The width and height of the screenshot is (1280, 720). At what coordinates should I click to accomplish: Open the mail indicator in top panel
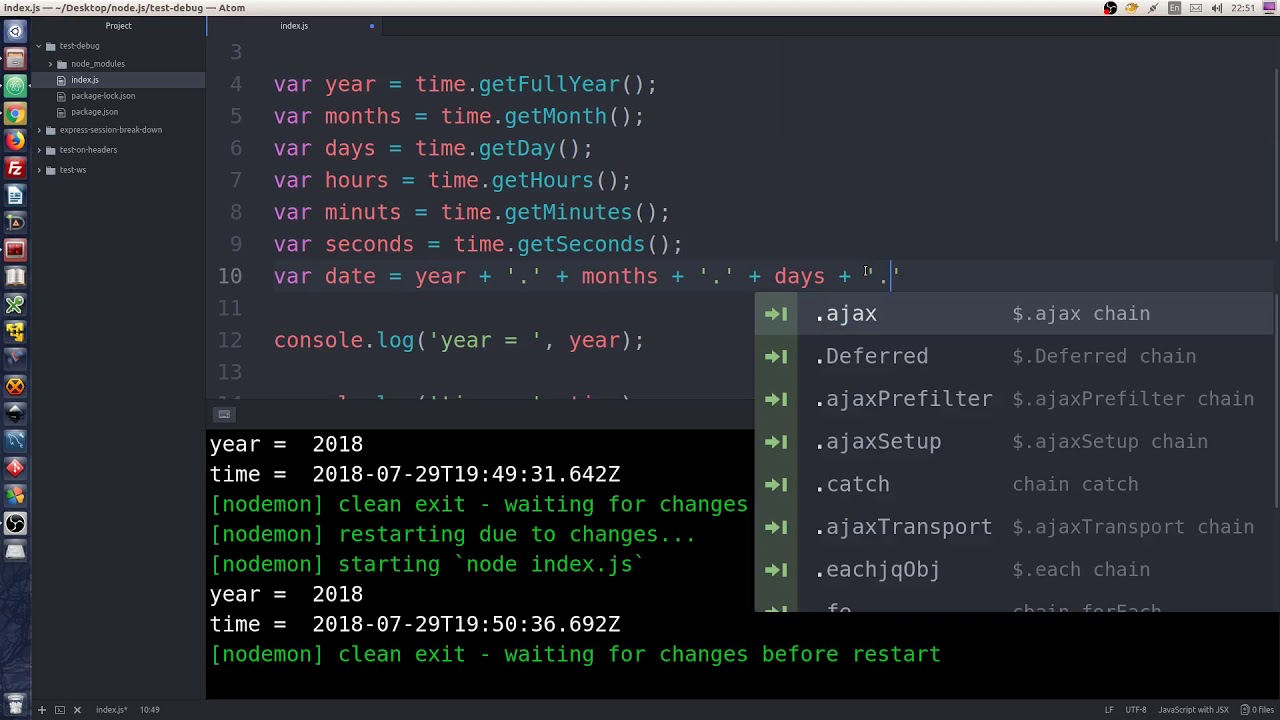pyautogui.click(x=1195, y=8)
